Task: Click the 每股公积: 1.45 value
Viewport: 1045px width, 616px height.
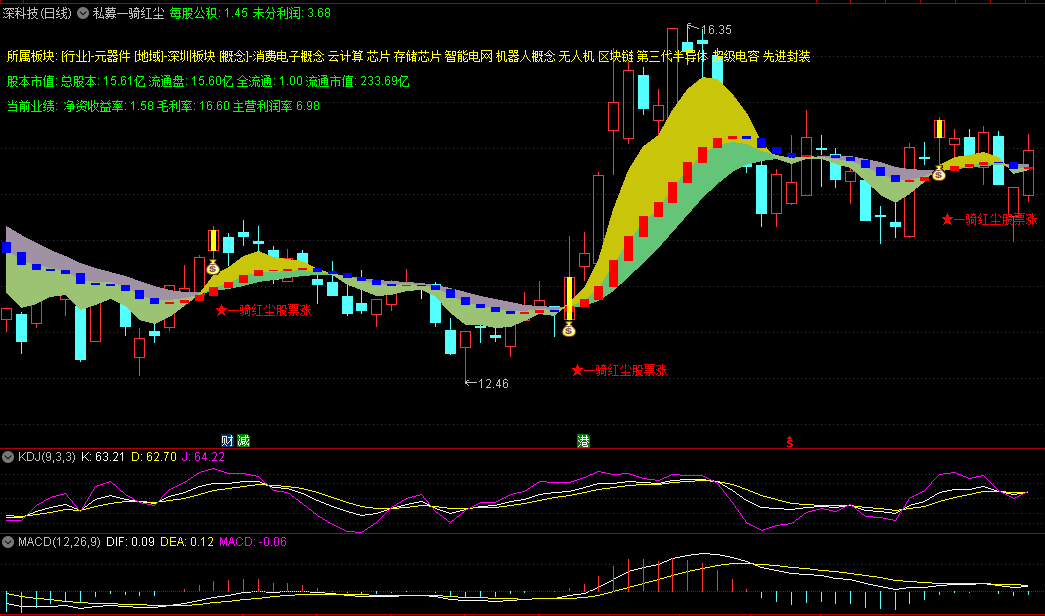Action: (x=209, y=13)
